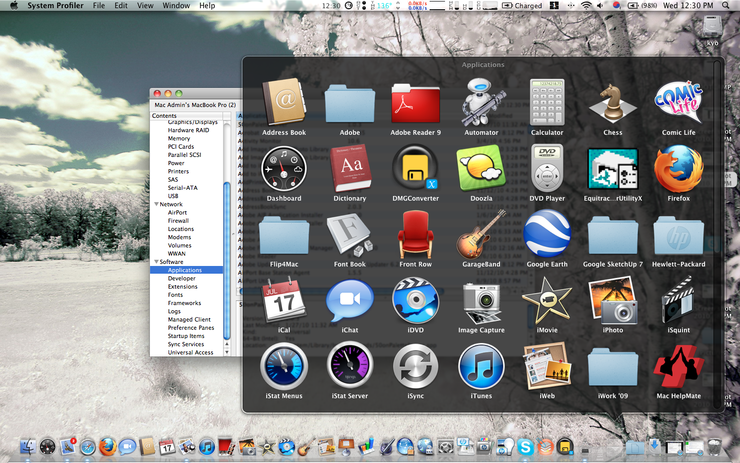This screenshot has width=740, height=463.
Task: Open the Window menu
Action: [176, 6]
